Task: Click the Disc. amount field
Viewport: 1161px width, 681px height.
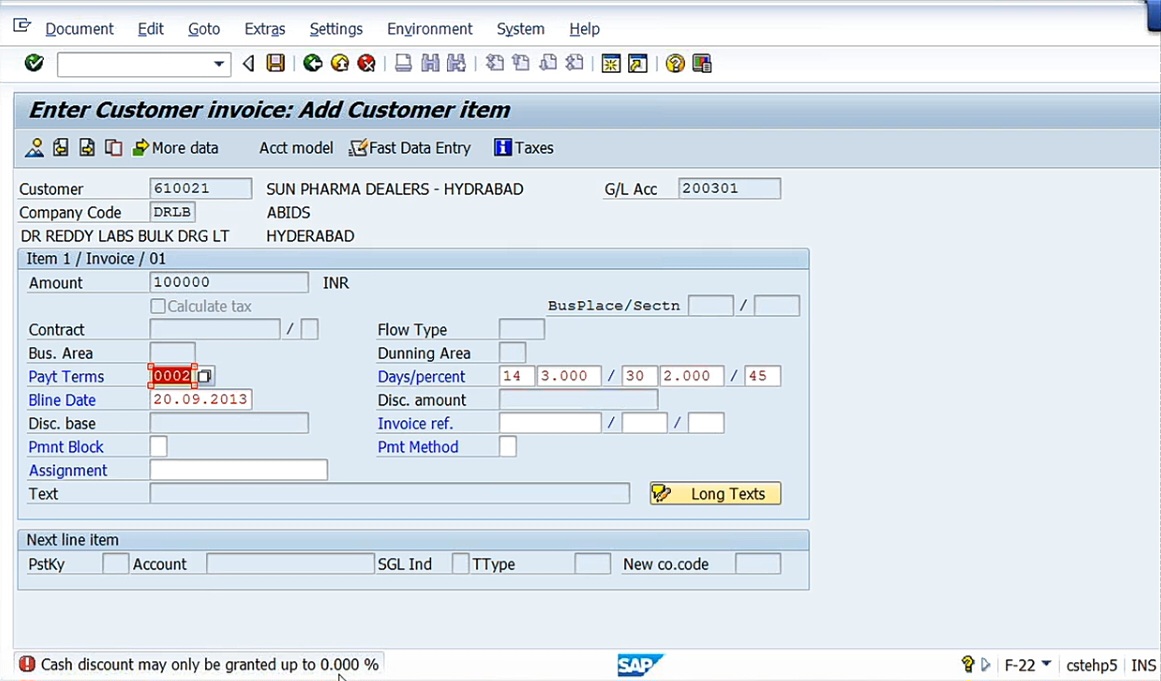Action: click(578, 400)
